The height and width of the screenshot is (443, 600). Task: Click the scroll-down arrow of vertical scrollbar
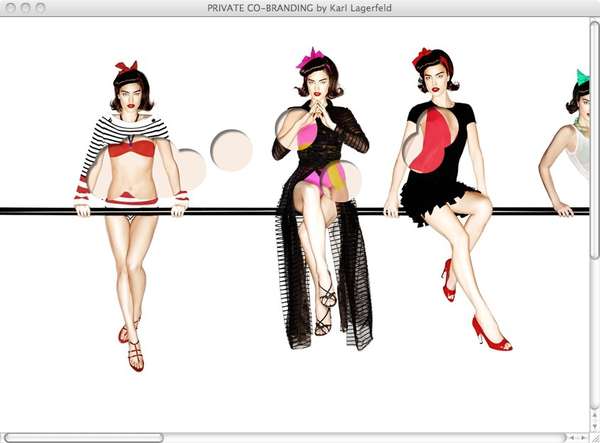click(x=595, y=426)
